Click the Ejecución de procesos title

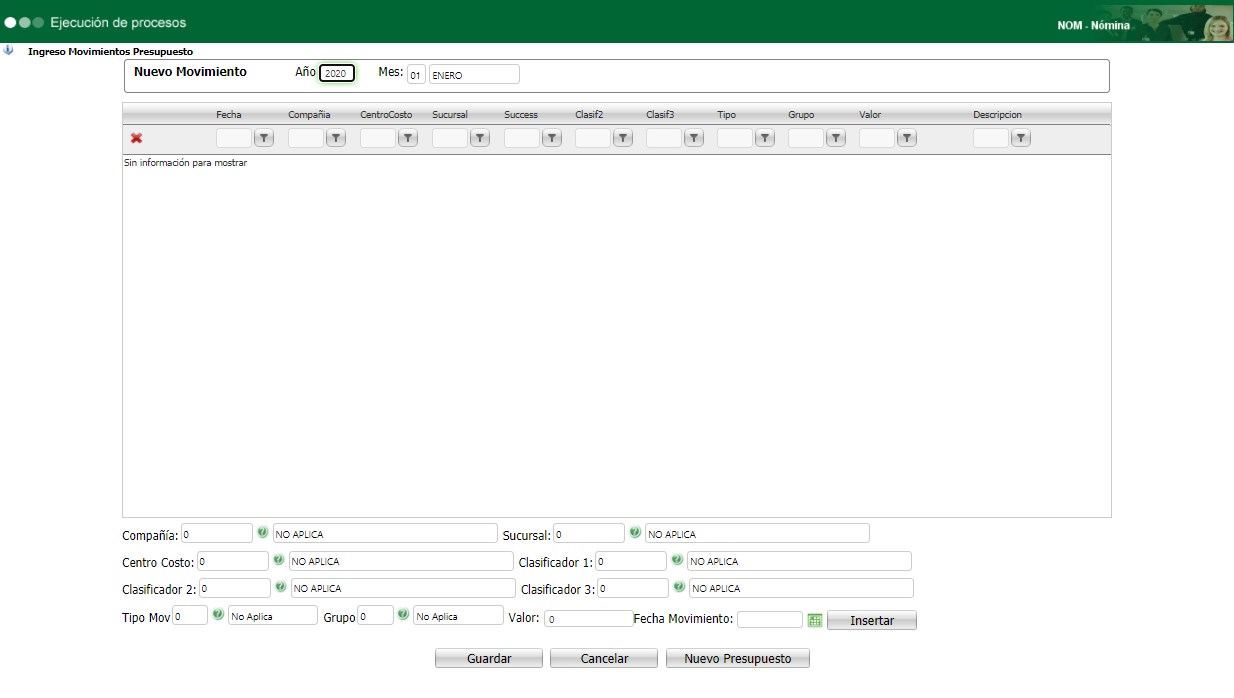118,22
